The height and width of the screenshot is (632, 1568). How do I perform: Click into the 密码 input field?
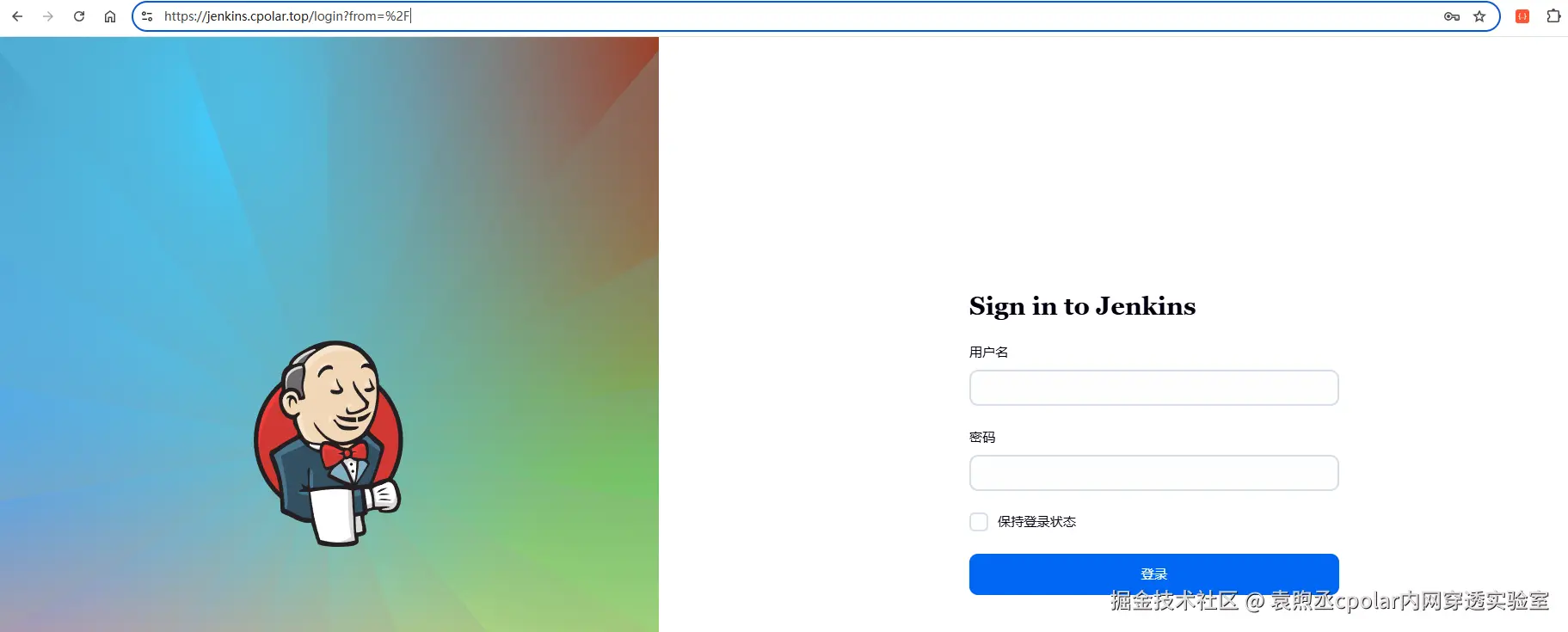(x=1153, y=473)
